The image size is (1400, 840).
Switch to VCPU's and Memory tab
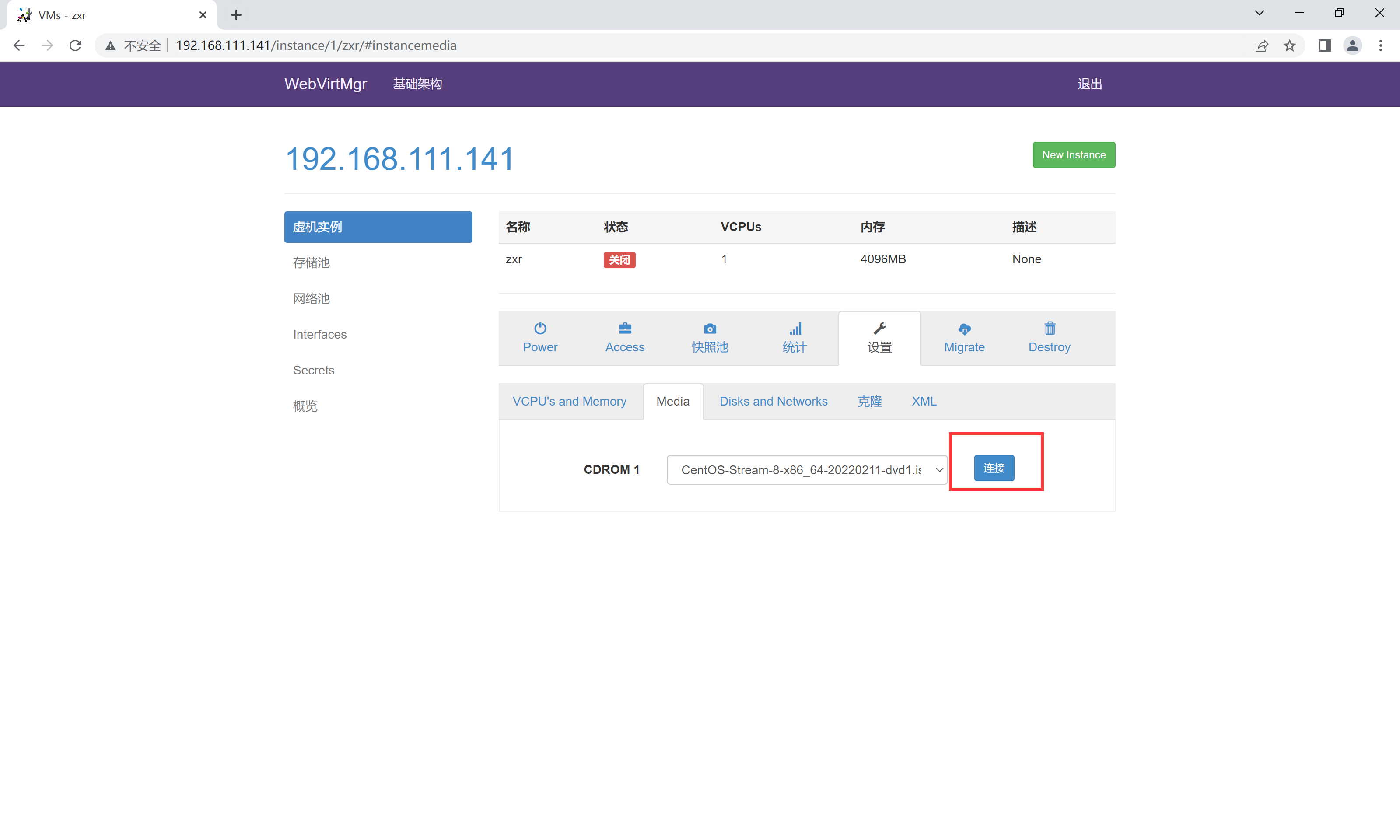pos(569,401)
